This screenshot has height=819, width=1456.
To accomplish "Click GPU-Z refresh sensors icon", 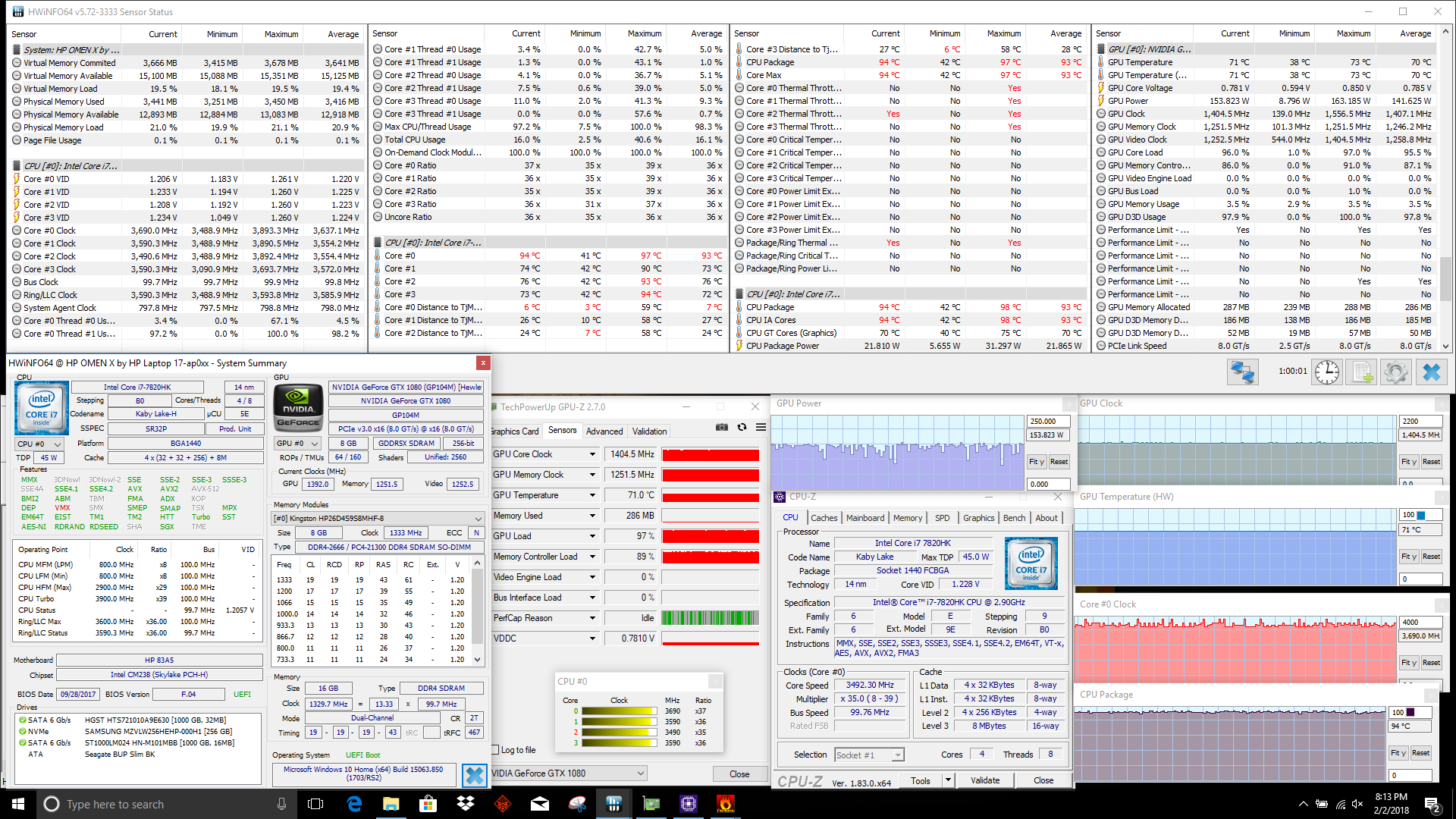I will [x=742, y=428].
